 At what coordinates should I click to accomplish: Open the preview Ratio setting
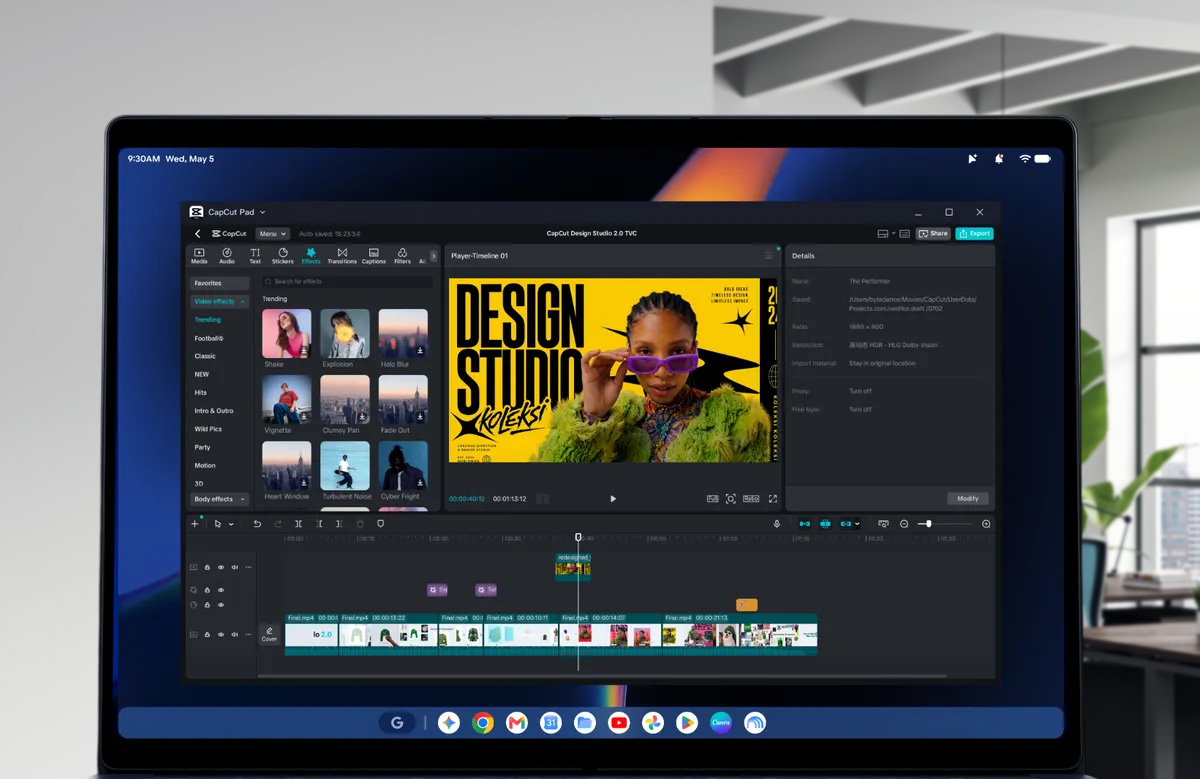click(x=750, y=499)
